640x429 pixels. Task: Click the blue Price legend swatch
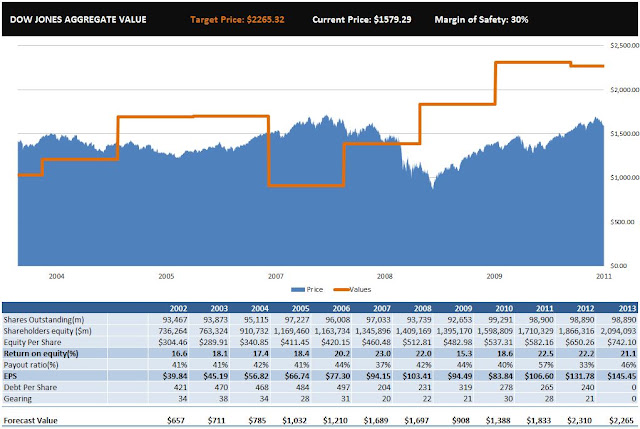[x=298, y=289]
